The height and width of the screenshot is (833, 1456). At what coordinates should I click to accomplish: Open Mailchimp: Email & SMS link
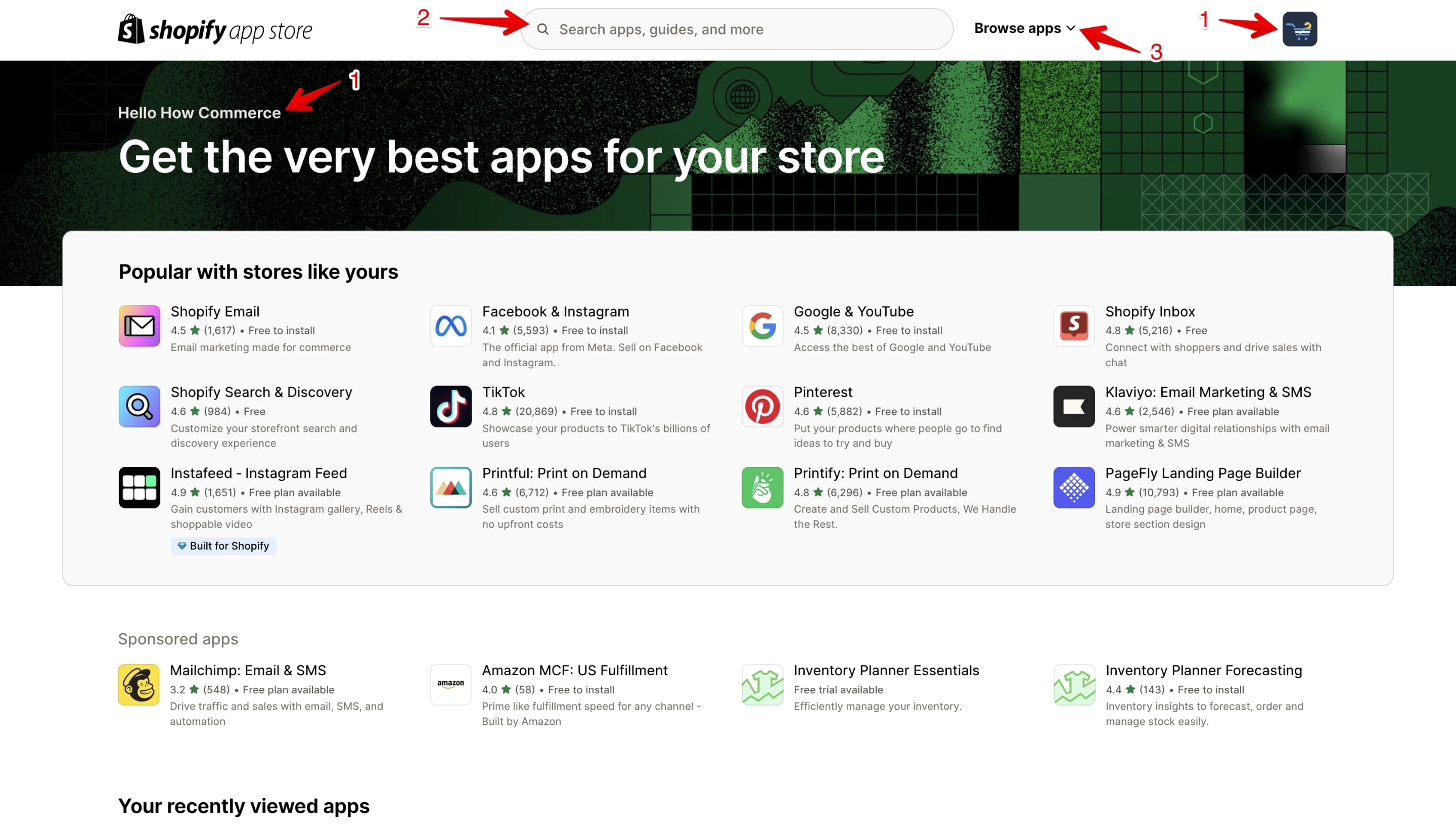[x=248, y=670]
